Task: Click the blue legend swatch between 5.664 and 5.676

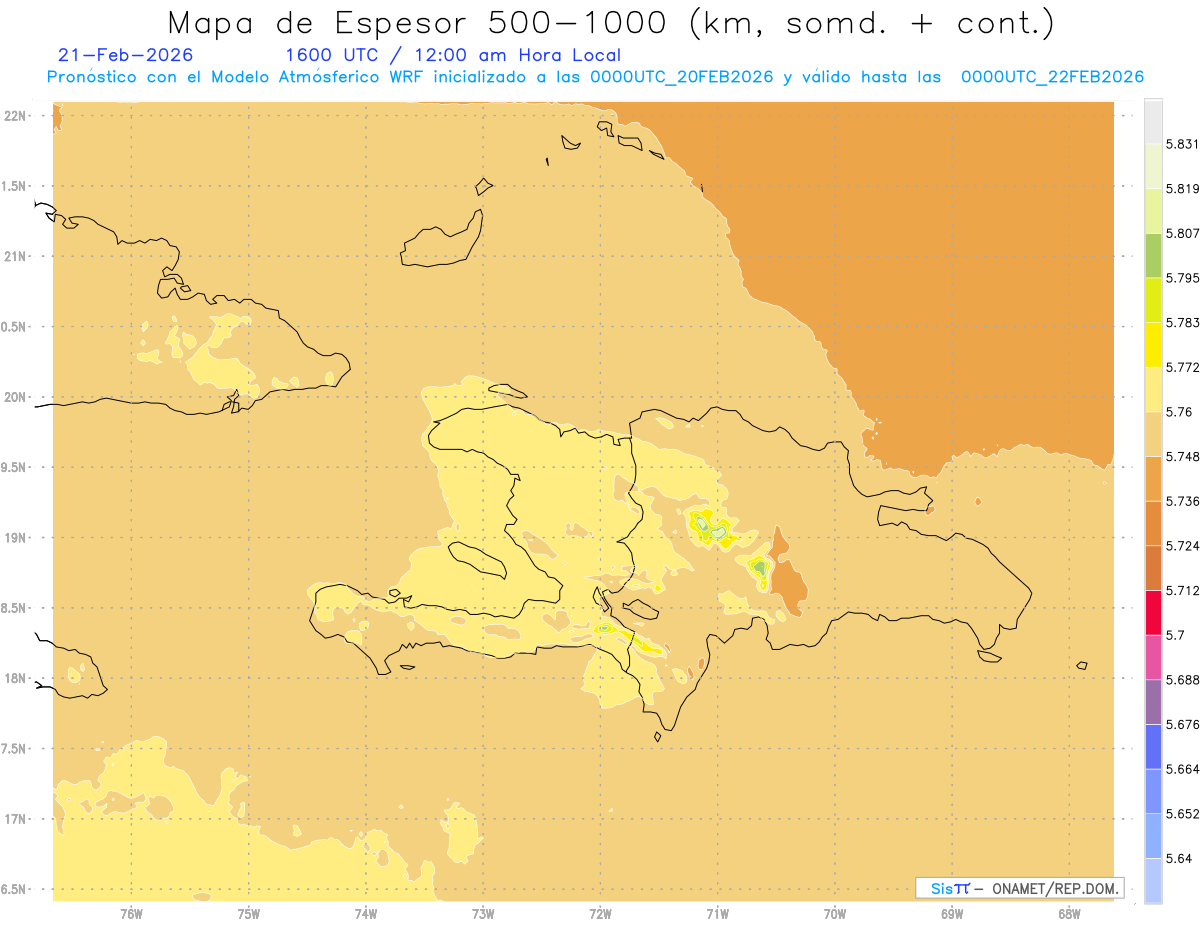Action: (1153, 746)
